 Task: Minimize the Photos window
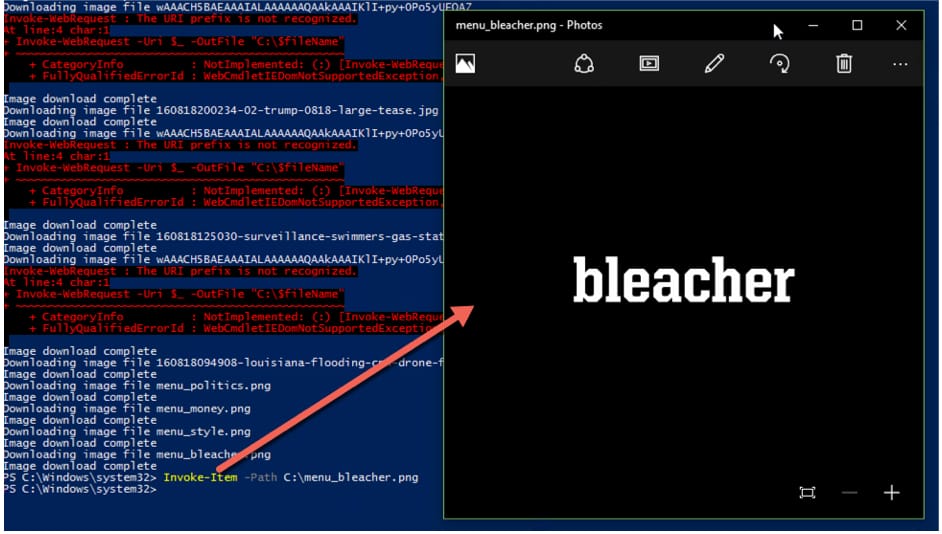pos(813,25)
